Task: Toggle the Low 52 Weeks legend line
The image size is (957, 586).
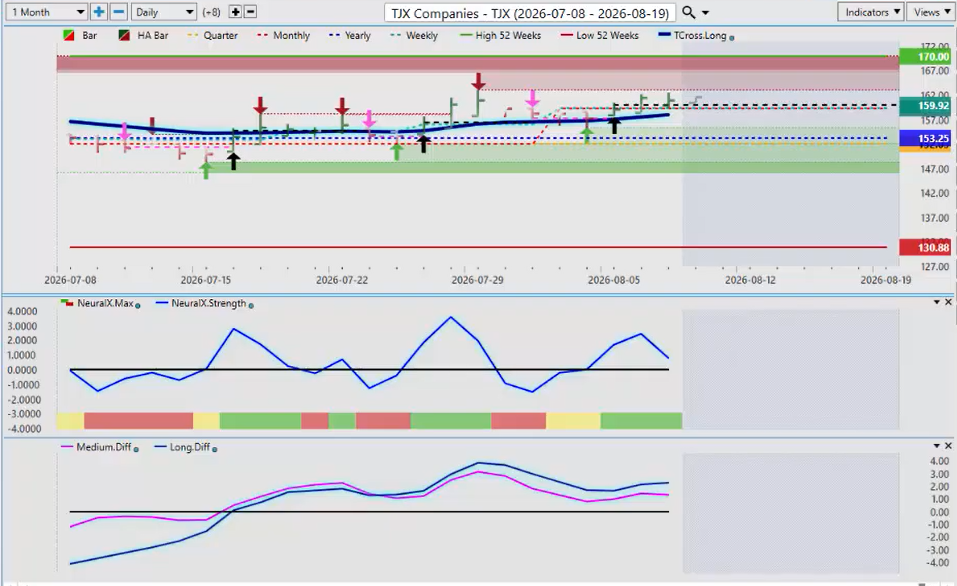Action: [600, 35]
